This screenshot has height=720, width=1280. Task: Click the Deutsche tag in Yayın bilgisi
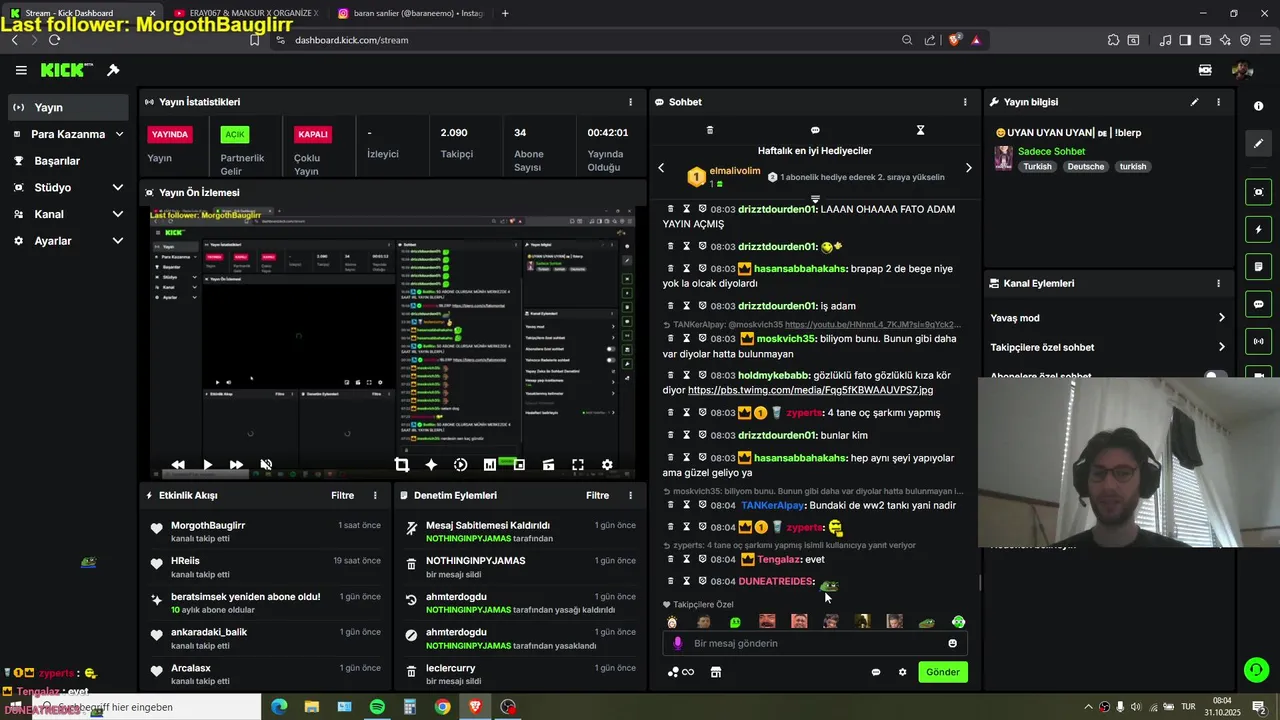(1085, 167)
